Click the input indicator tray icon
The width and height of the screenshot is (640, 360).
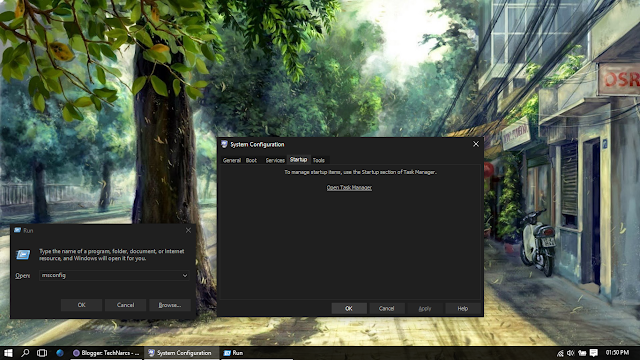(x=582, y=353)
